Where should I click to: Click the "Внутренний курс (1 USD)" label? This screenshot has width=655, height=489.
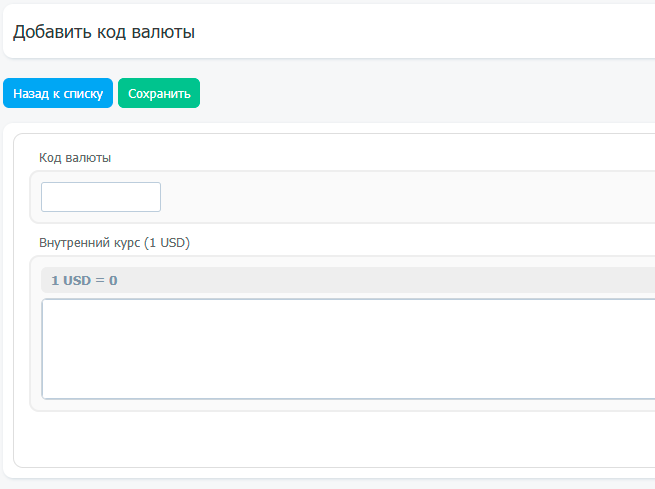pyautogui.click(x=114, y=242)
